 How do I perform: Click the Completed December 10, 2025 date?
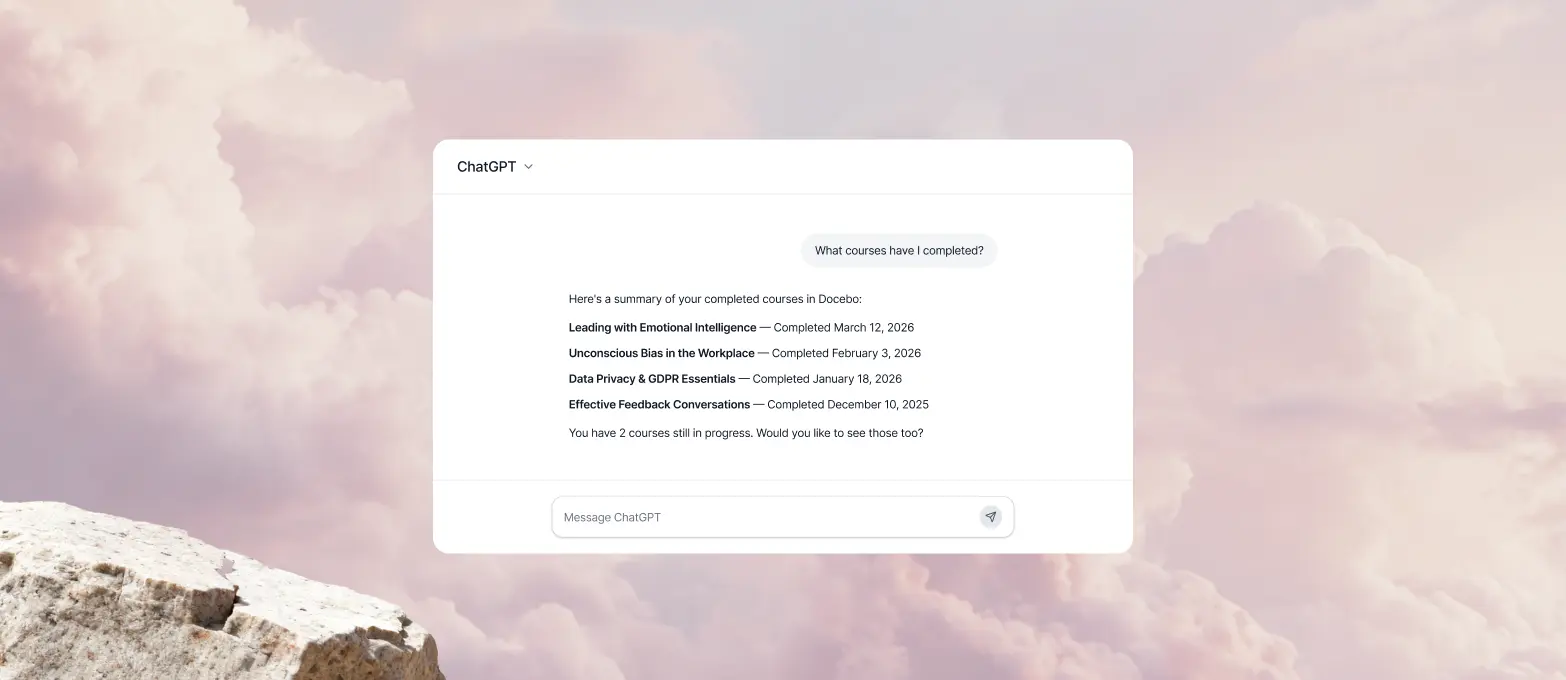848,405
